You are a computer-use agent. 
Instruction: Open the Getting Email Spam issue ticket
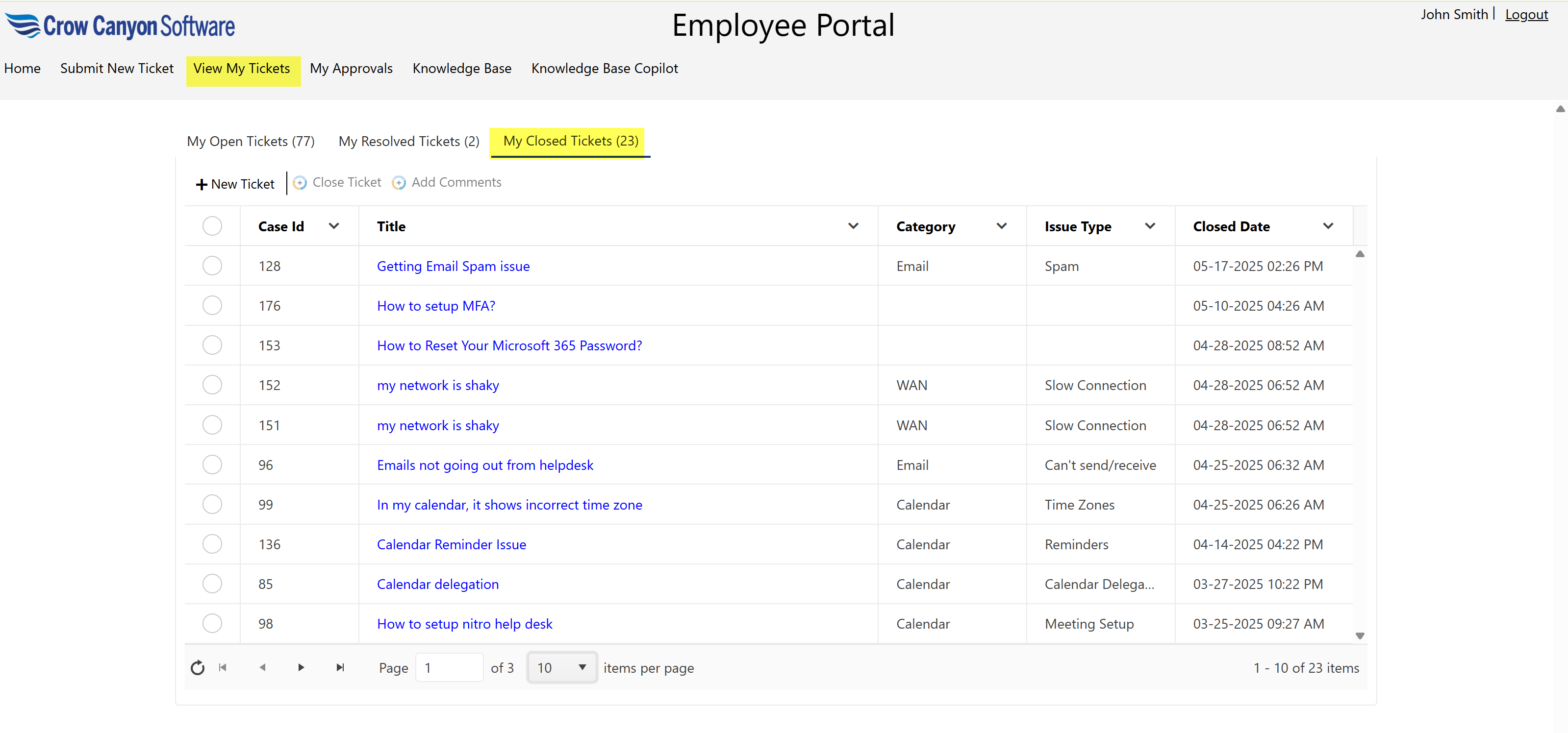[x=453, y=266]
